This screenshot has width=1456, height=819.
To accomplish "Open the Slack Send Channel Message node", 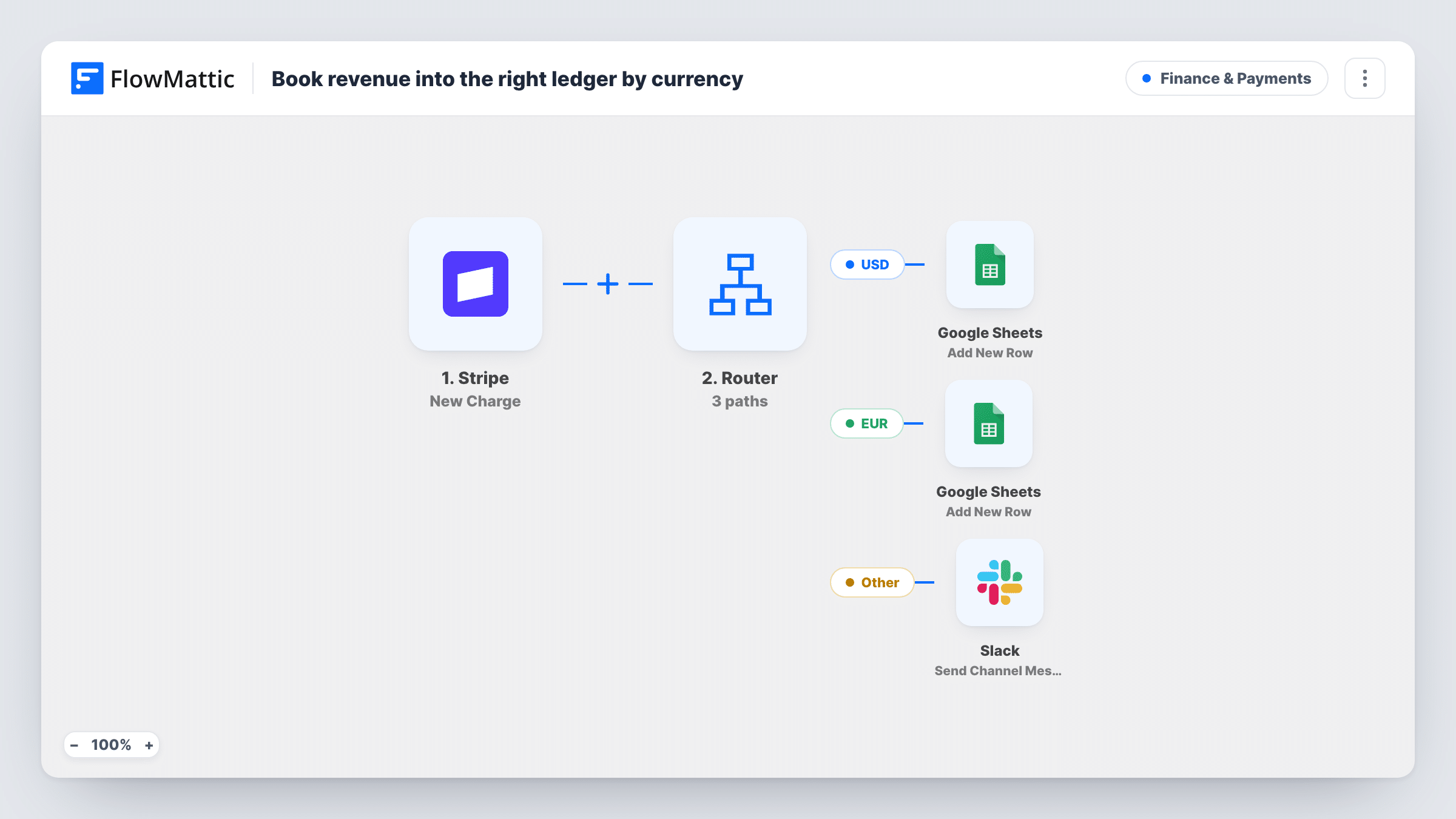I will [1000, 582].
